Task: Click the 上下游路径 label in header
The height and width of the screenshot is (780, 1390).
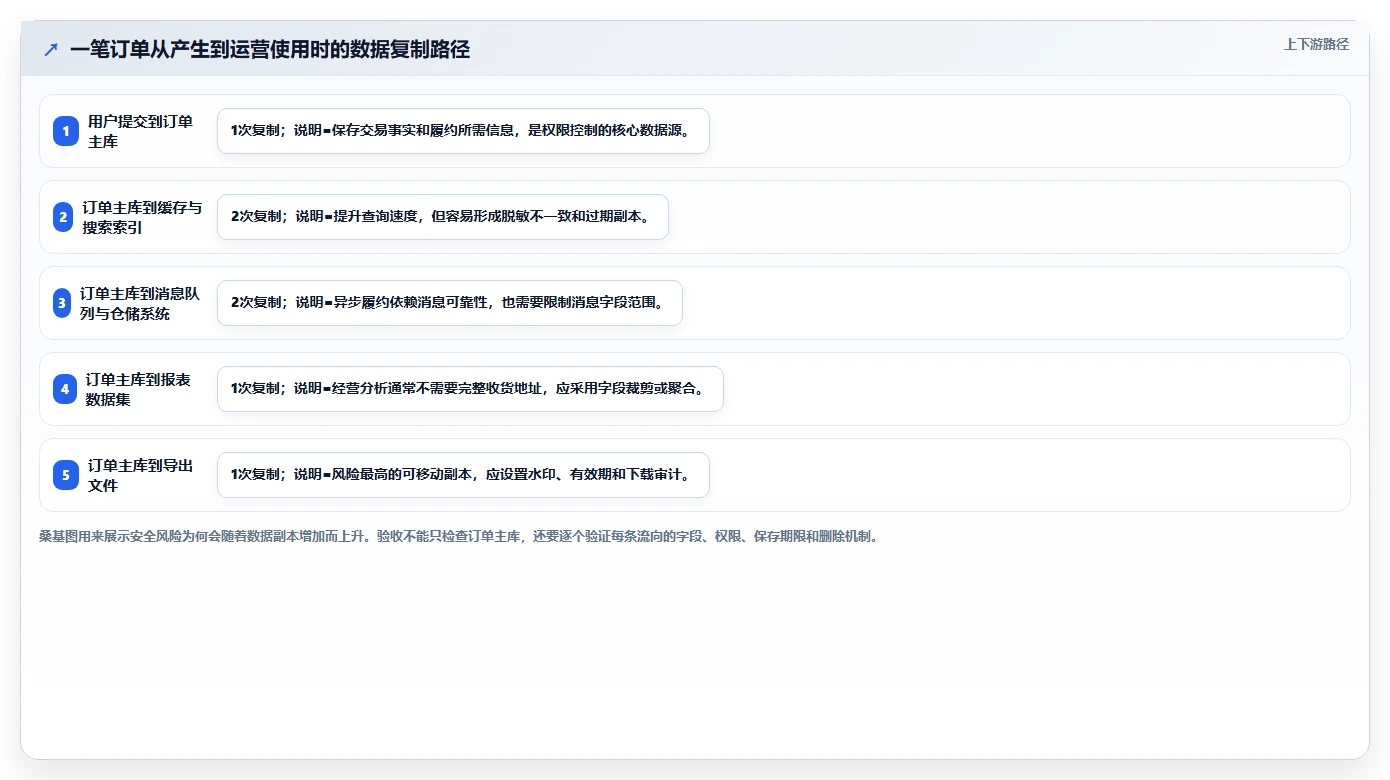Action: (1316, 44)
